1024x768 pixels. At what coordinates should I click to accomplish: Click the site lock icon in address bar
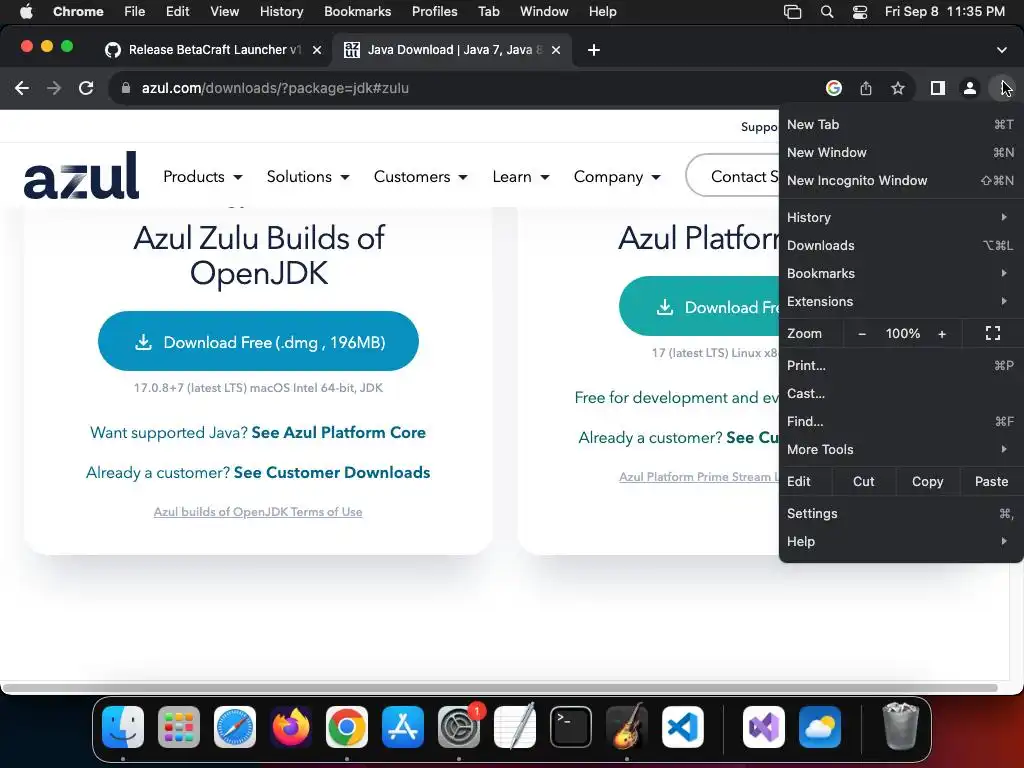[x=126, y=88]
